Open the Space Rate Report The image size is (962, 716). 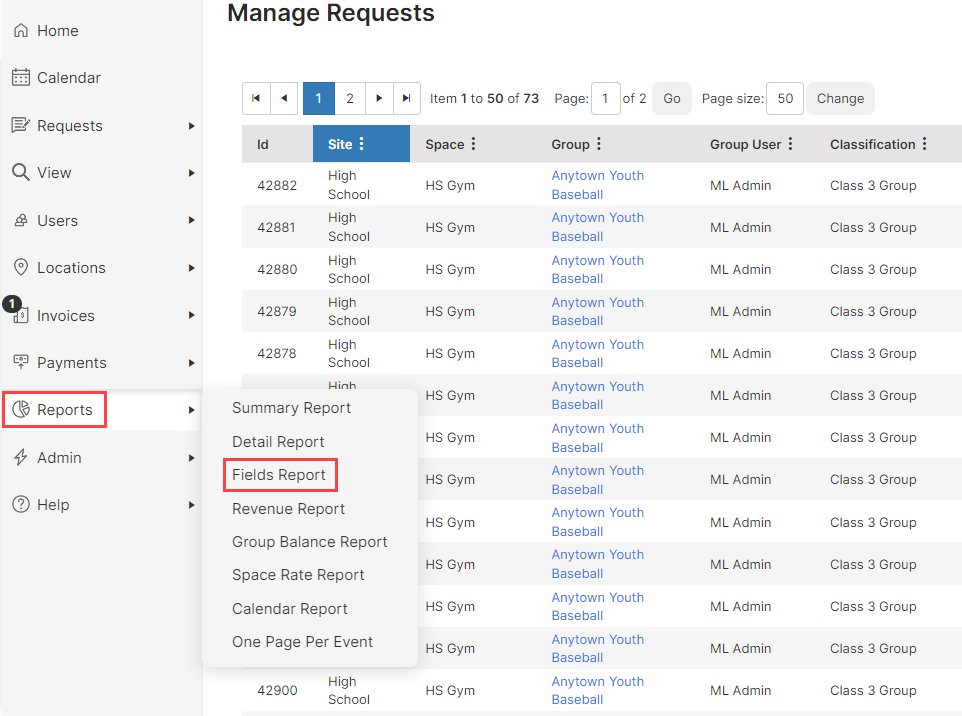(298, 575)
